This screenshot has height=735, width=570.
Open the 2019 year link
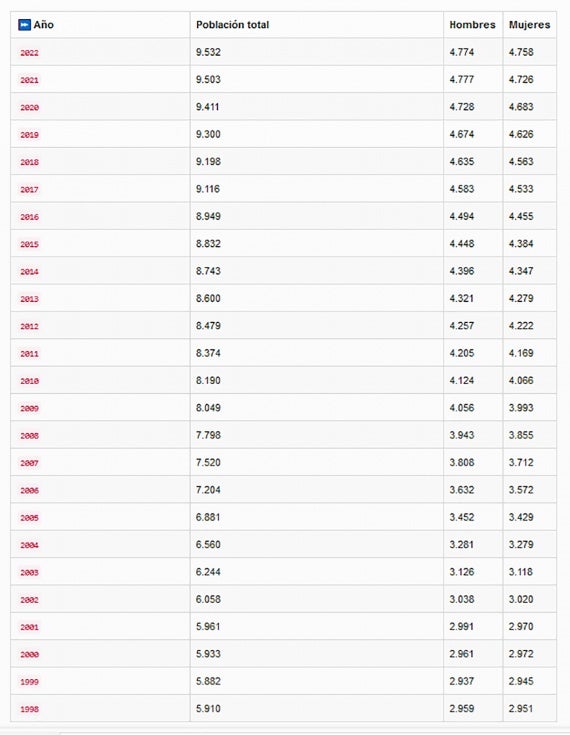[29, 135]
